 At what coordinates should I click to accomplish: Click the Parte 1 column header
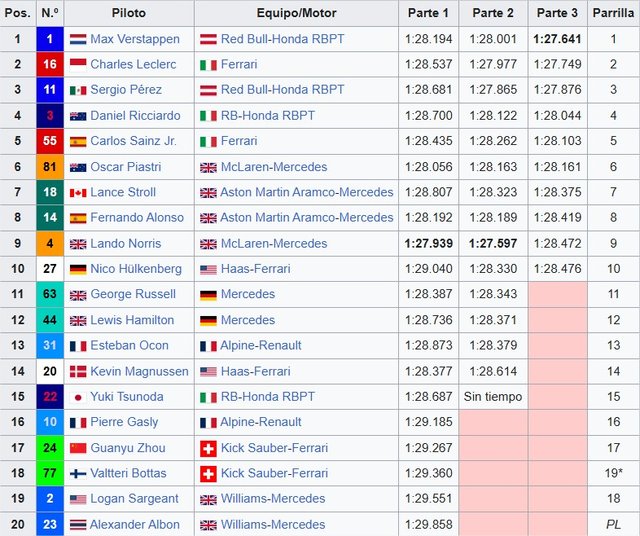428,13
